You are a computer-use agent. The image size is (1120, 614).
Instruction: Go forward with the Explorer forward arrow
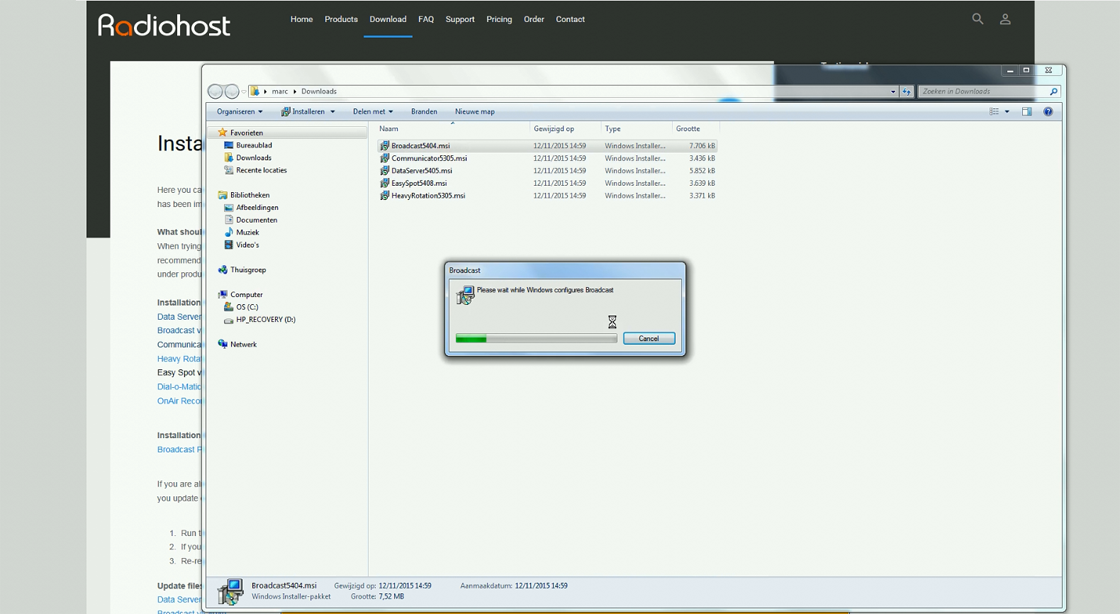[232, 91]
